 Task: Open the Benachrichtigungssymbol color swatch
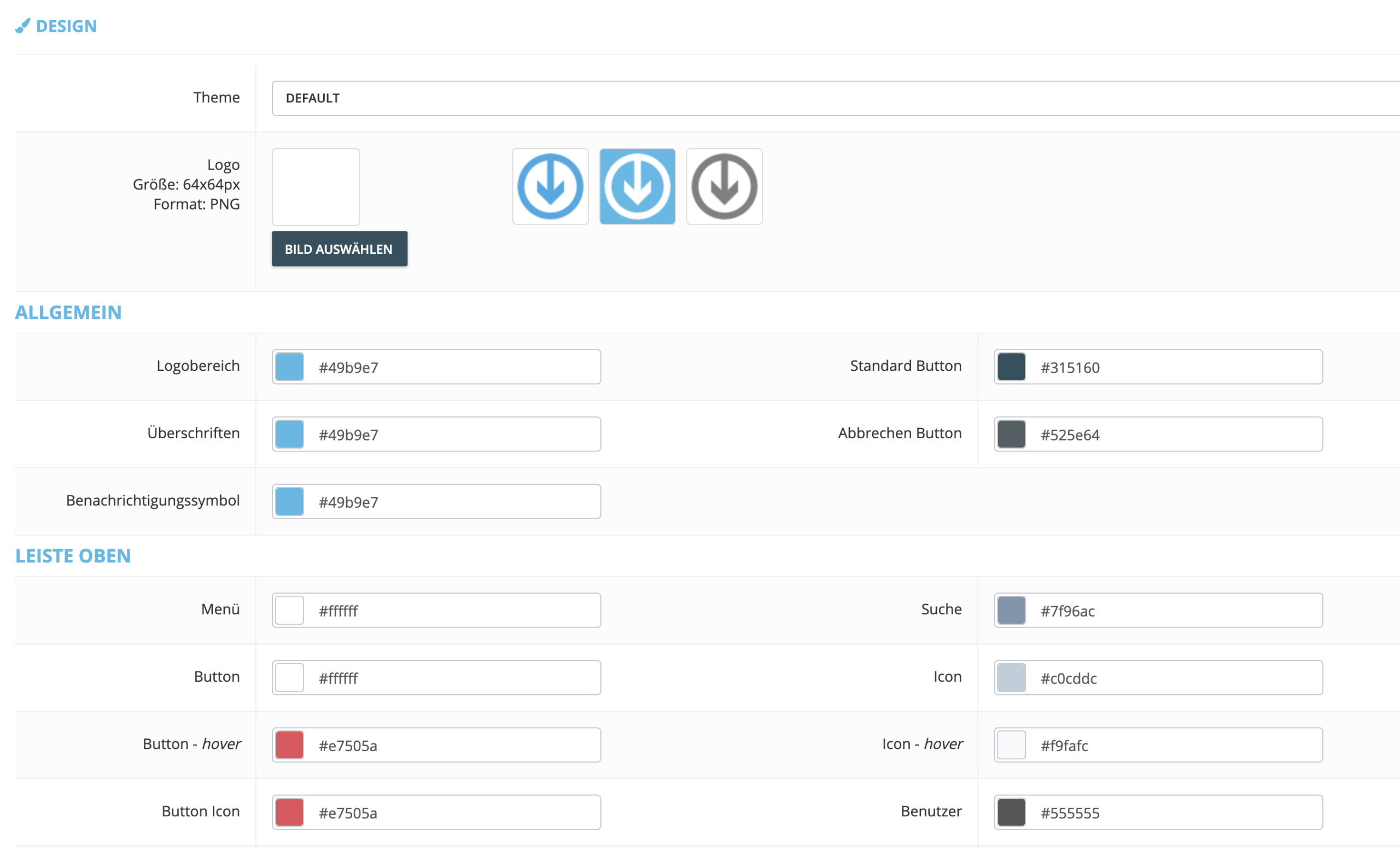coord(289,501)
